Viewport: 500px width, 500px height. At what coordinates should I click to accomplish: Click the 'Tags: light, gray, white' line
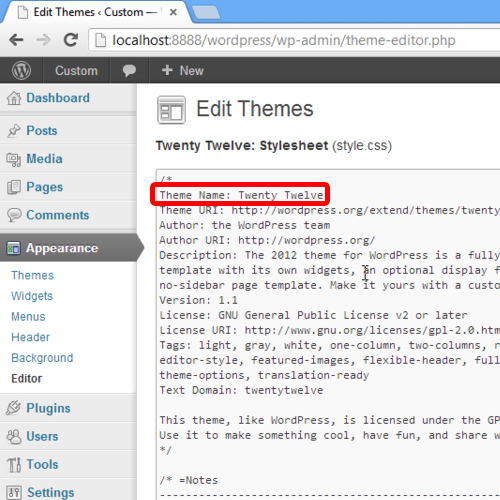click(x=329, y=345)
